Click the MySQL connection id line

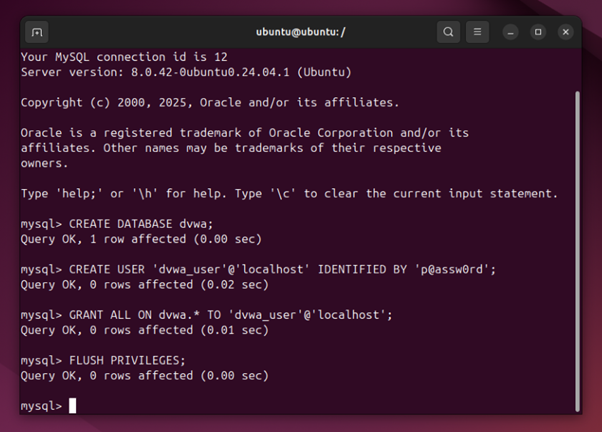coord(124,57)
